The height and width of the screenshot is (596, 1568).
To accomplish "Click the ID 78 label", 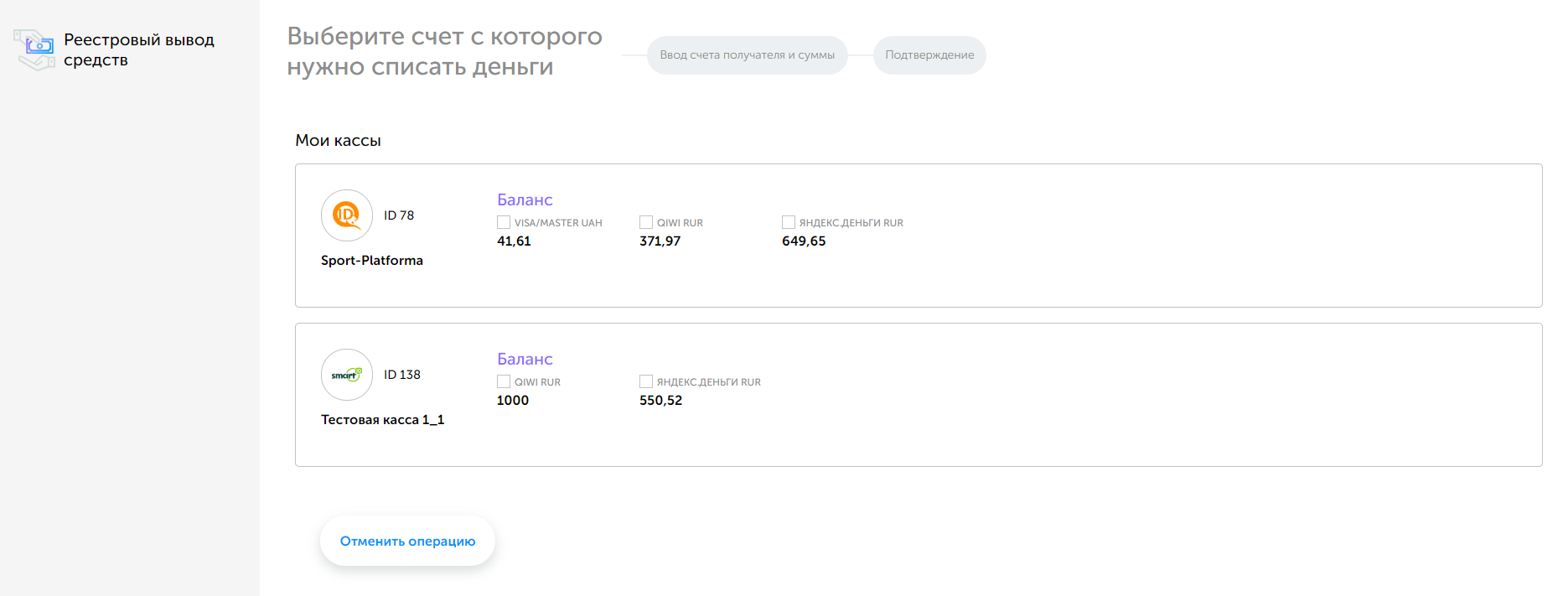I will [399, 215].
